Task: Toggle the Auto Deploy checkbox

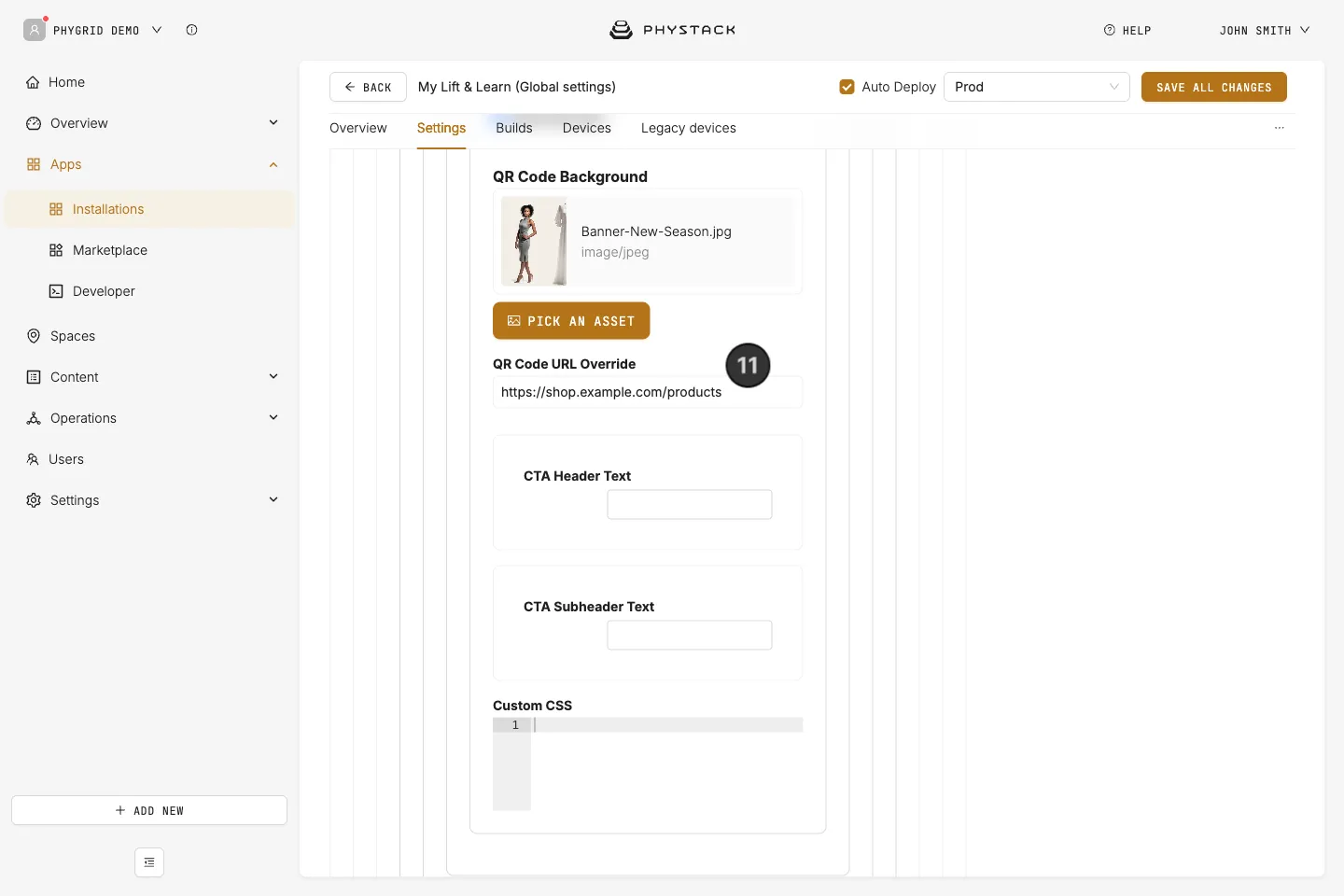Action: (x=847, y=87)
